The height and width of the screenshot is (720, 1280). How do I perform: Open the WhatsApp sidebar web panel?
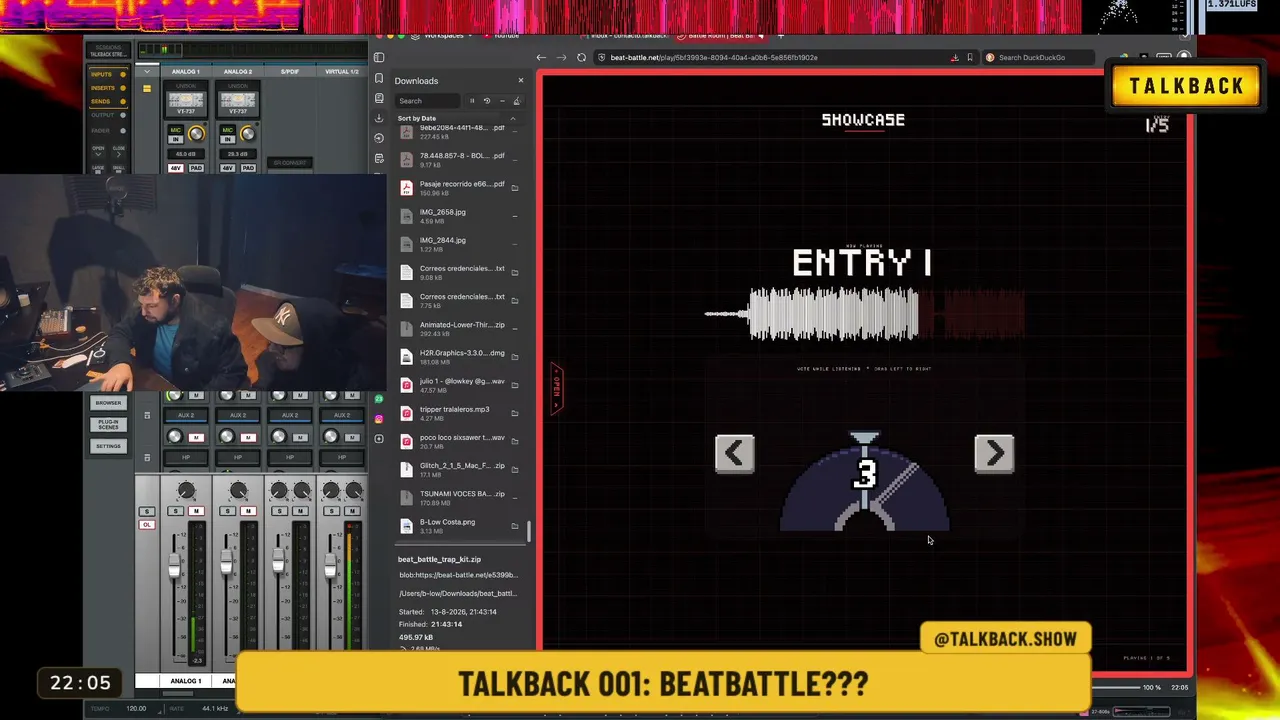(379, 398)
